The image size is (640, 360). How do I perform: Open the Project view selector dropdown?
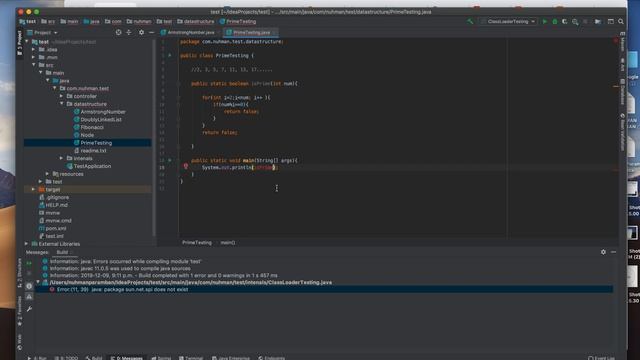pyautogui.click(x=42, y=32)
